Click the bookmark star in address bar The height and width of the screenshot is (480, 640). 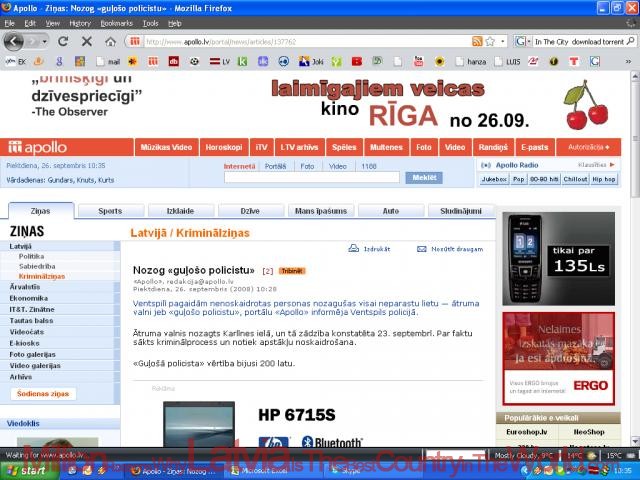coord(490,42)
